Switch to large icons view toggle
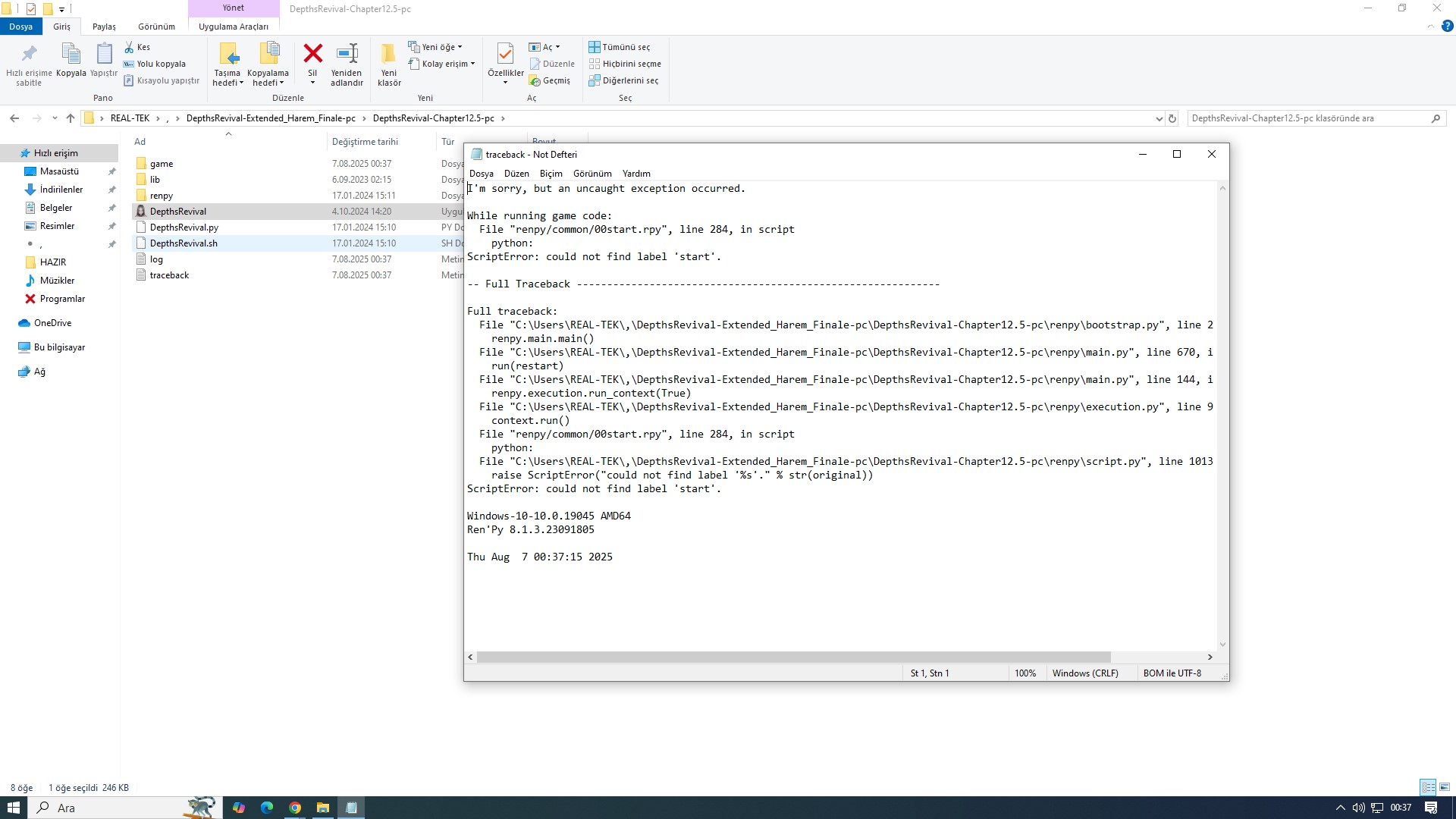 tap(1445, 787)
